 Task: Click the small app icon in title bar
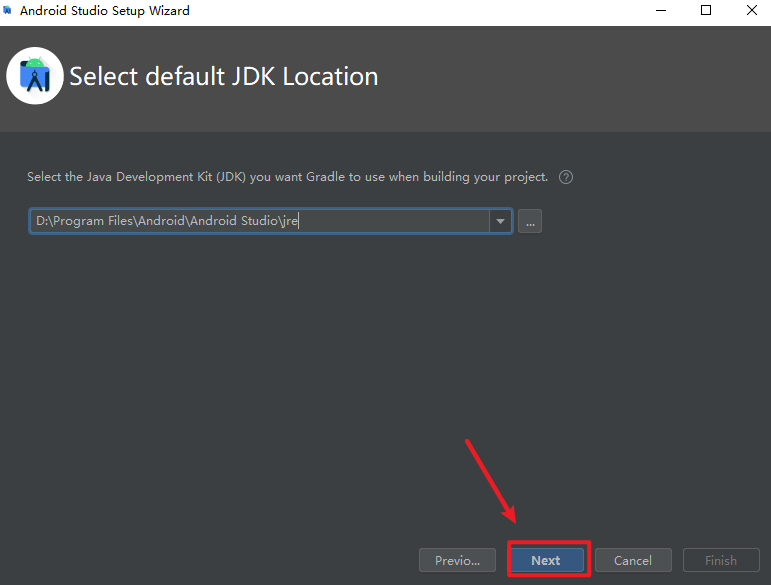point(8,11)
